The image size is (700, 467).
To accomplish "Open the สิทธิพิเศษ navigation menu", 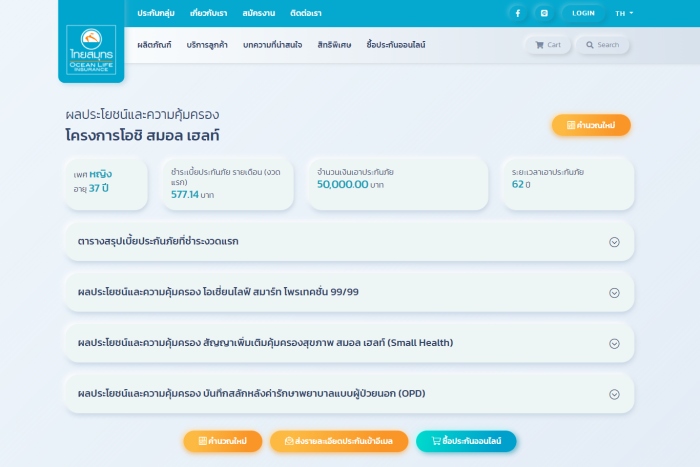I will [334, 45].
